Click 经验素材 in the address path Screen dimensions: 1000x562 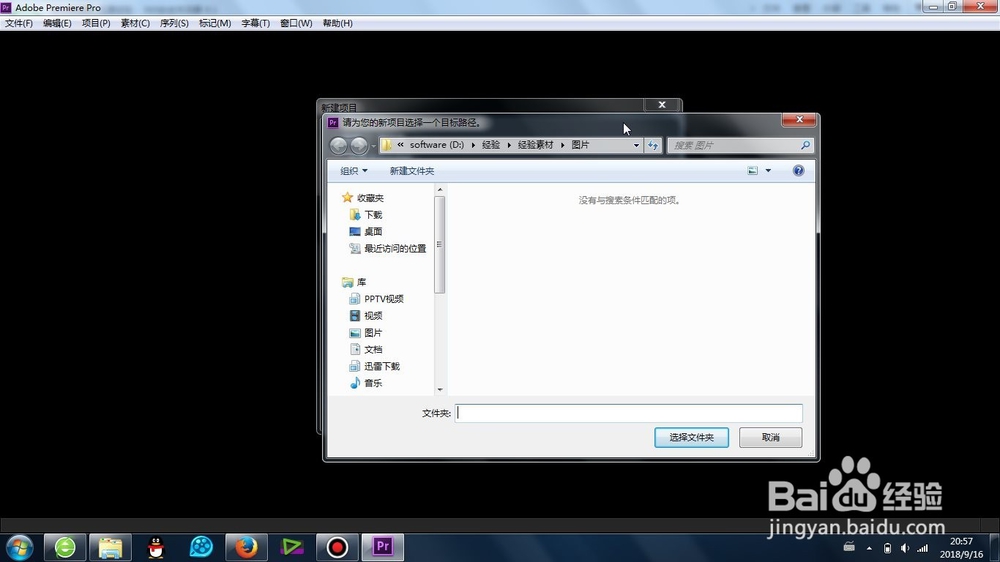coord(536,145)
